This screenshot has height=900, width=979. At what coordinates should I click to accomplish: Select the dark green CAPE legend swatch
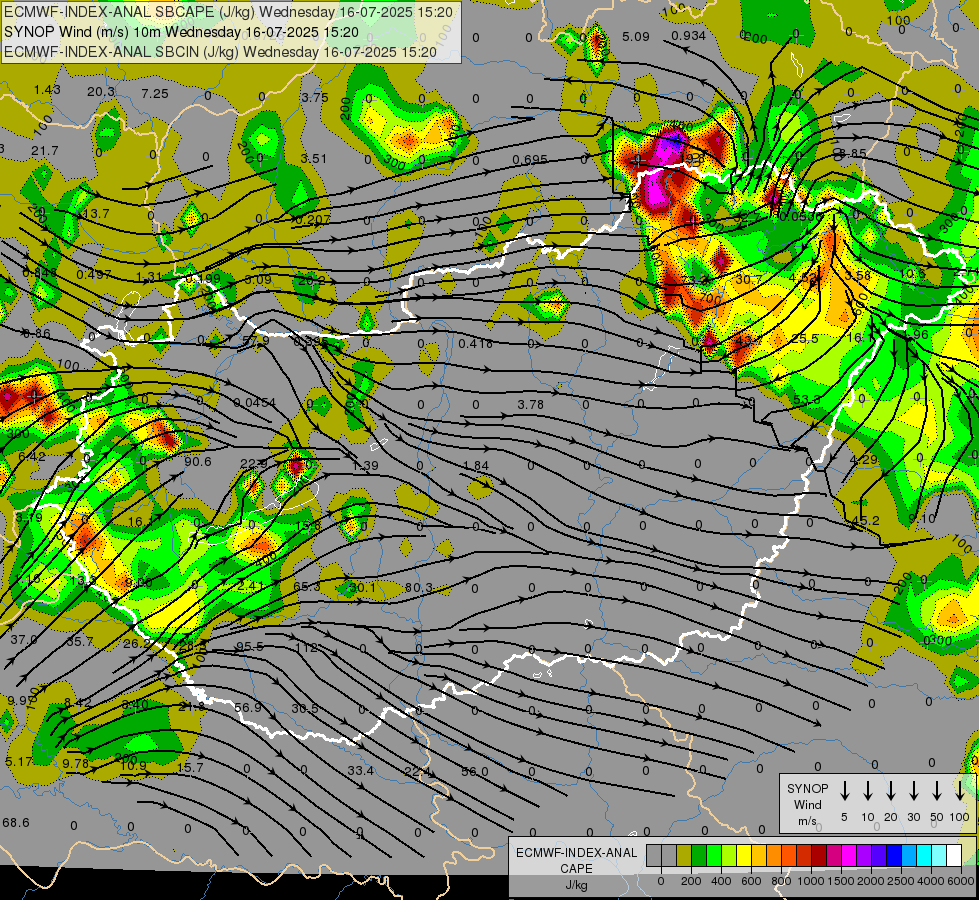pos(699,855)
